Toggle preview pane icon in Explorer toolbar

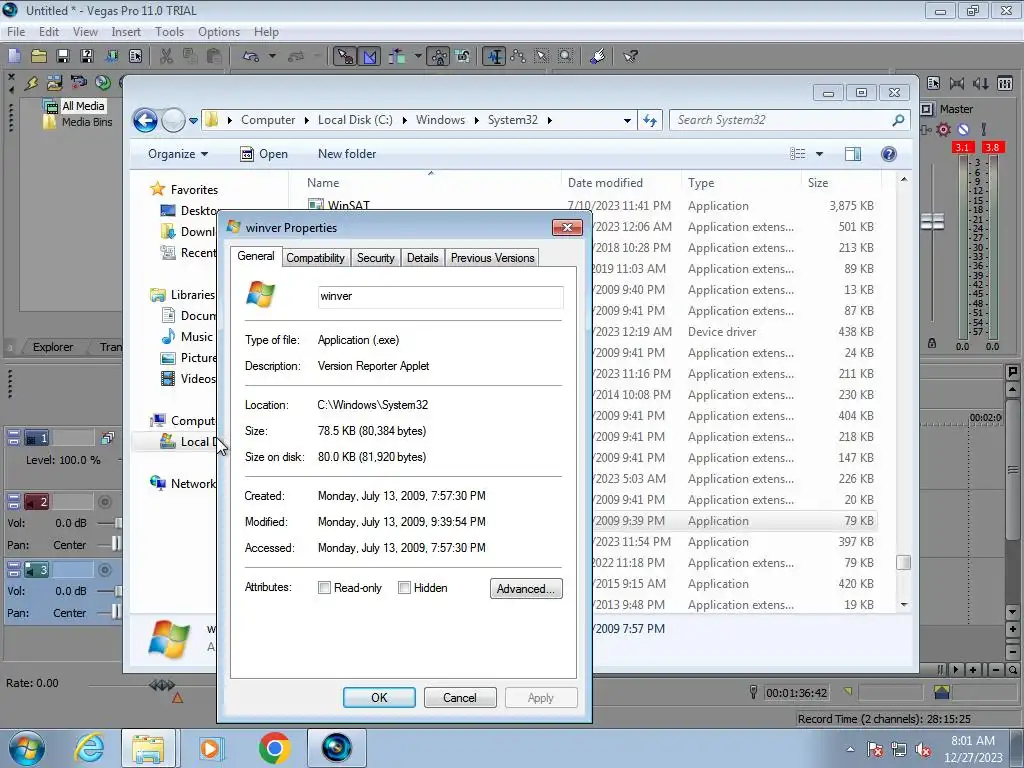click(x=853, y=154)
